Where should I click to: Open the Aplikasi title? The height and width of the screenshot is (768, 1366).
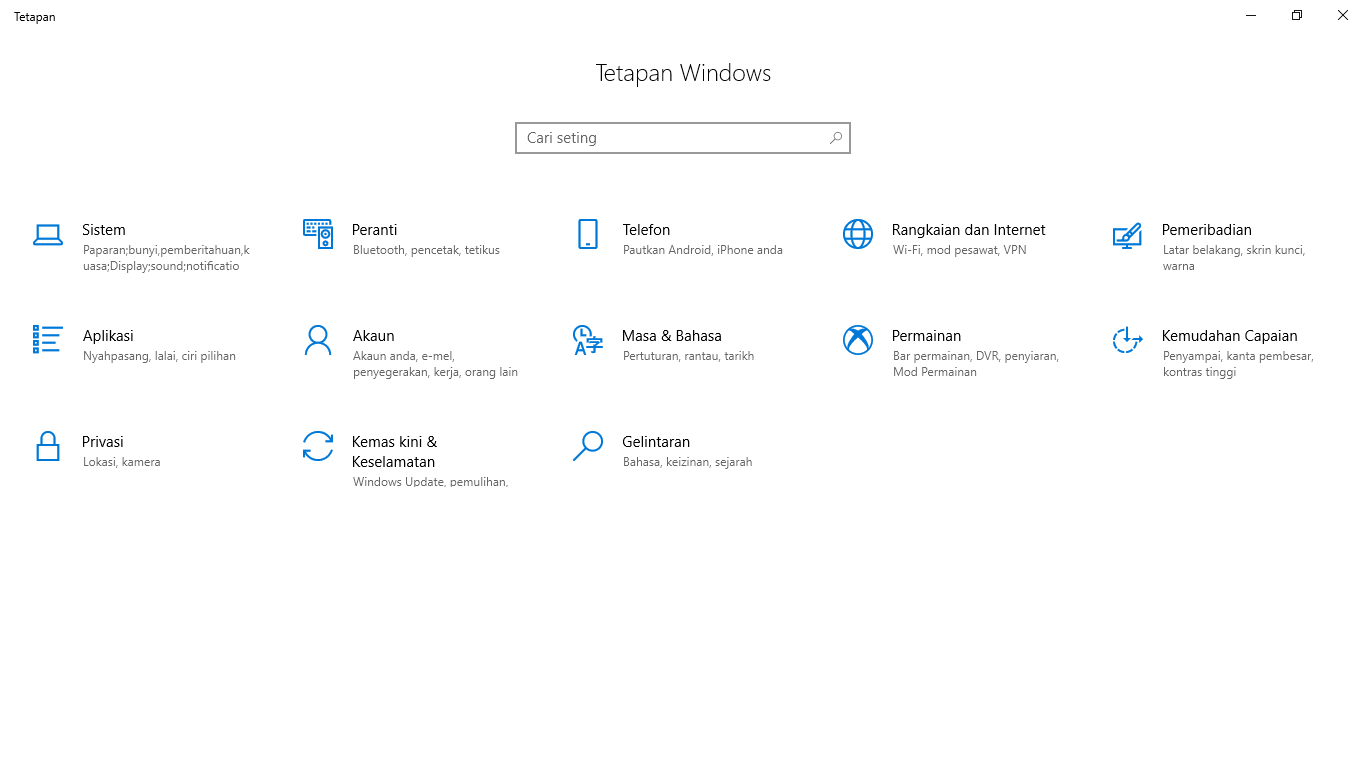(x=108, y=336)
